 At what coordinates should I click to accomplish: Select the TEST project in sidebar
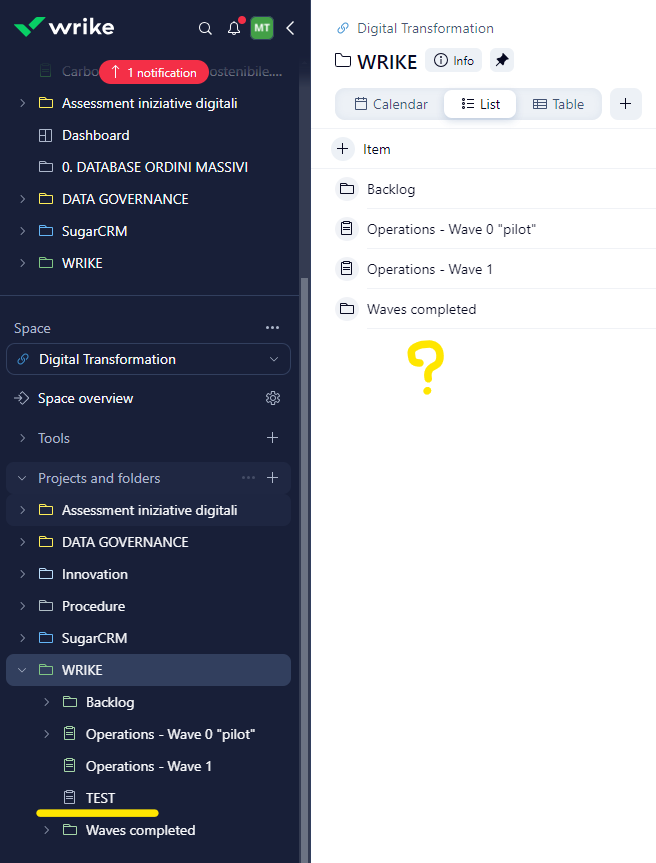[x=100, y=798]
